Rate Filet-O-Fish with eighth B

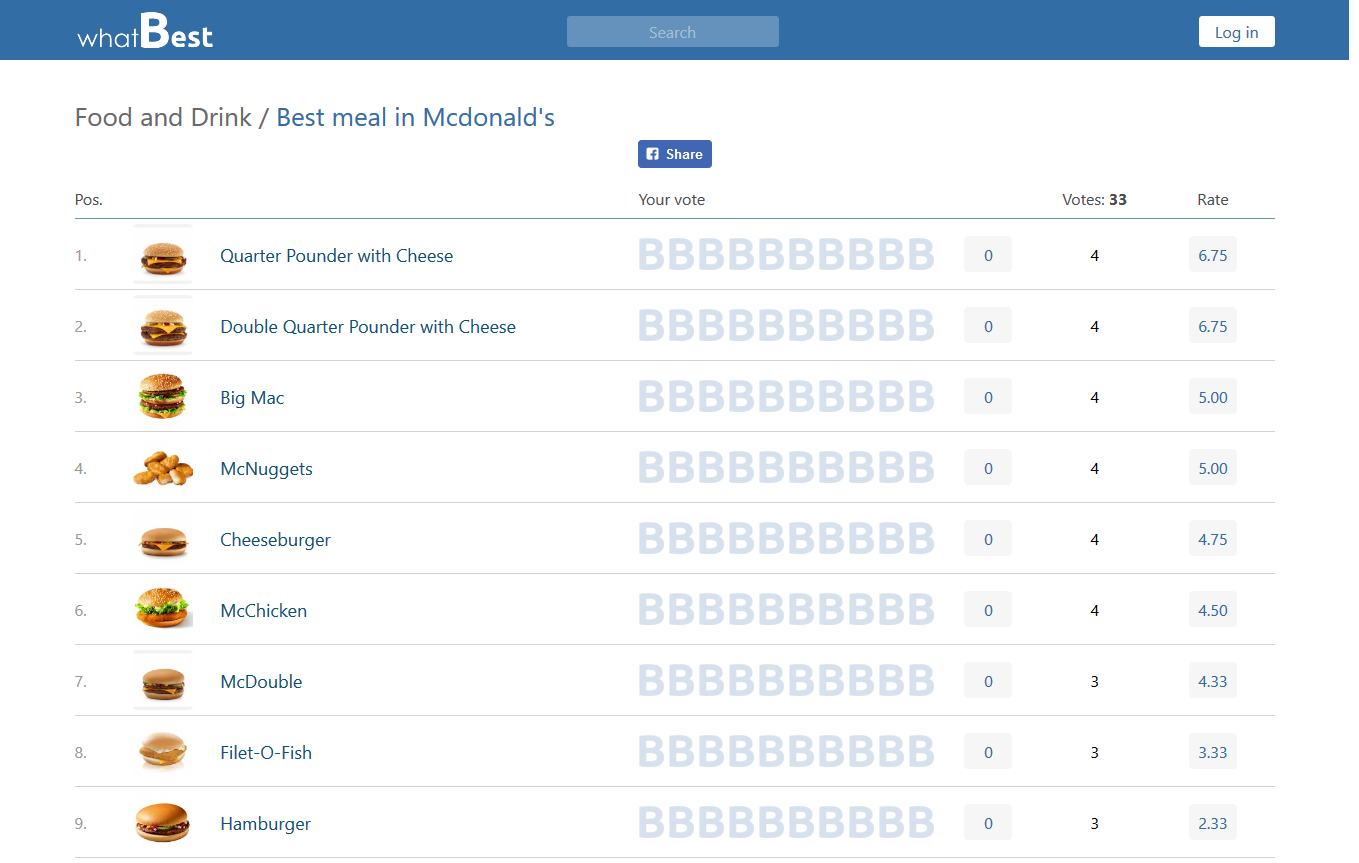coord(861,753)
